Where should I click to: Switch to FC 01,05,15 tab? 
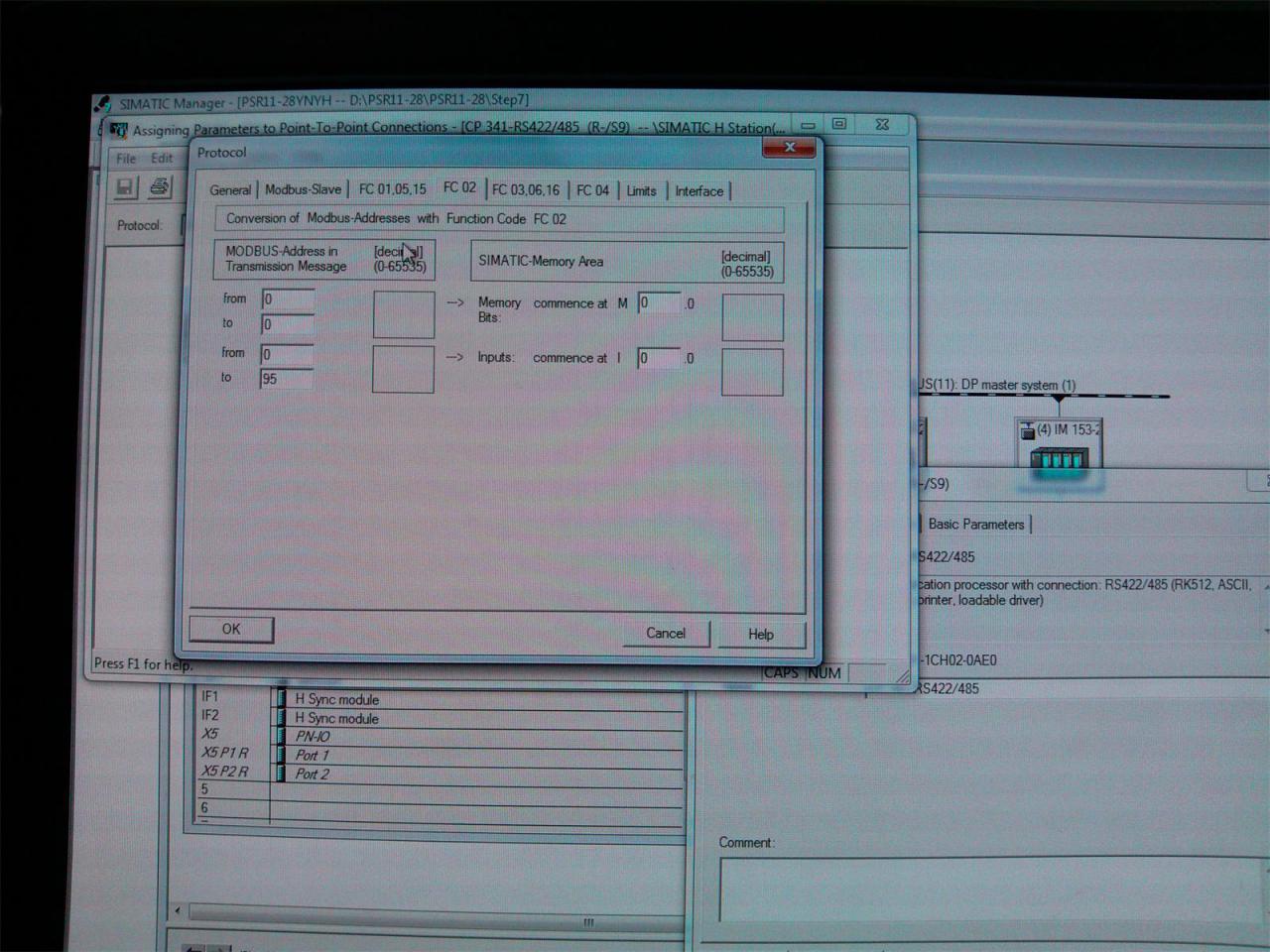pos(393,189)
